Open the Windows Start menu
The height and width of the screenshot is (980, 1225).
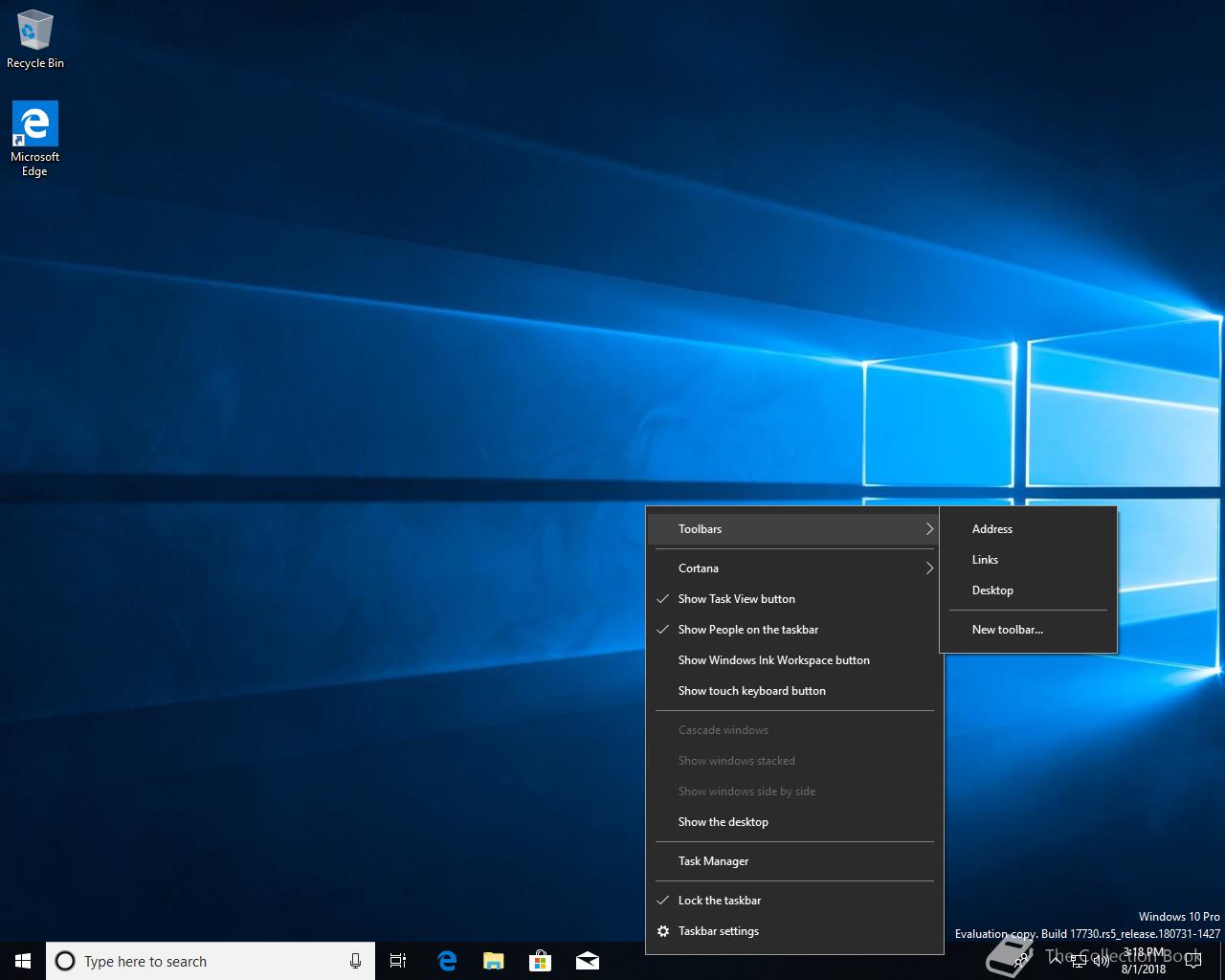[23, 961]
